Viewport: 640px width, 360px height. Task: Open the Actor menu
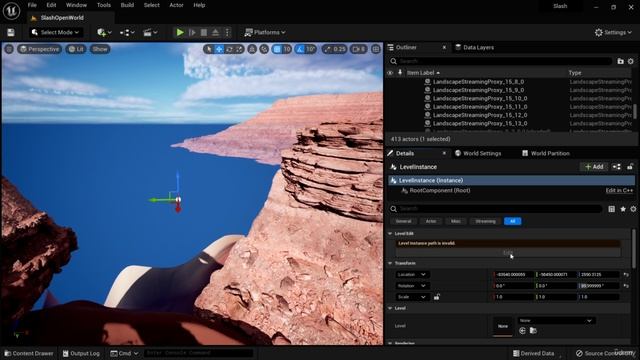tap(176, 5)
